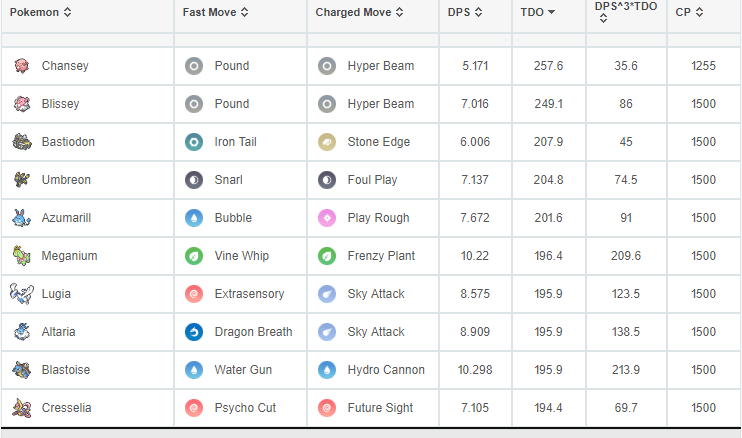Click the Chansey sprite icon
This screenshot has height=438, width=742.
click(22, 66)
